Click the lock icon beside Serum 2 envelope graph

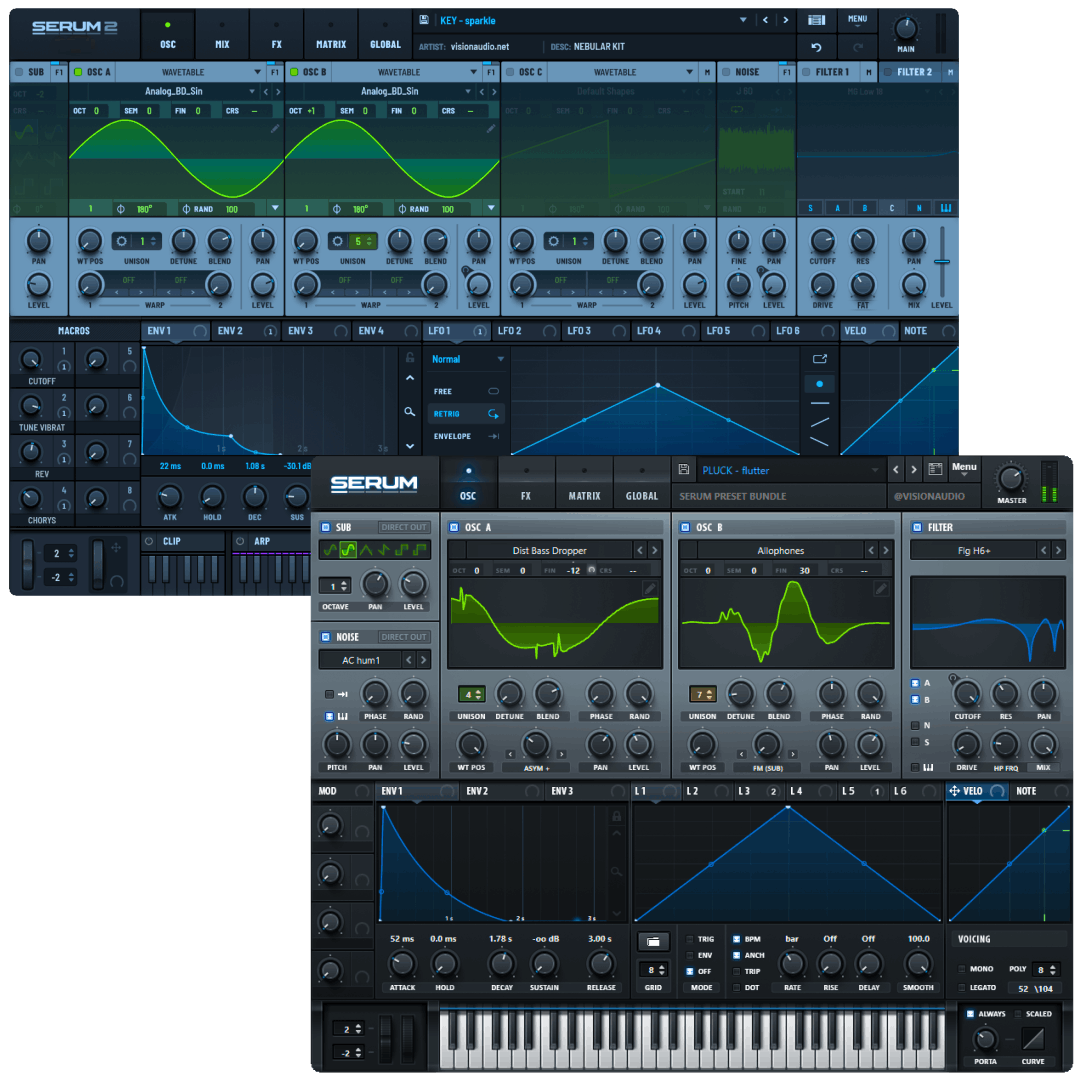point(410,357)
